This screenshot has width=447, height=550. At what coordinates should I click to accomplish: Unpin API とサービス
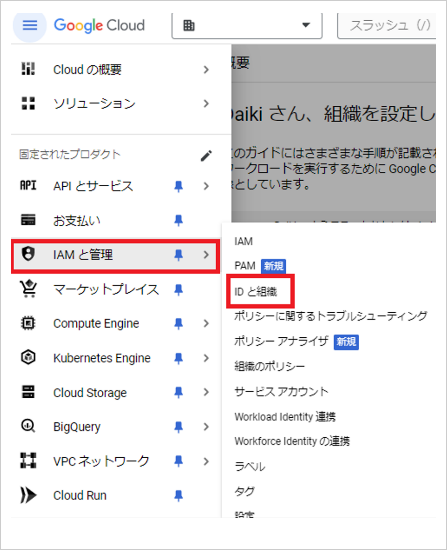point(179,186)
